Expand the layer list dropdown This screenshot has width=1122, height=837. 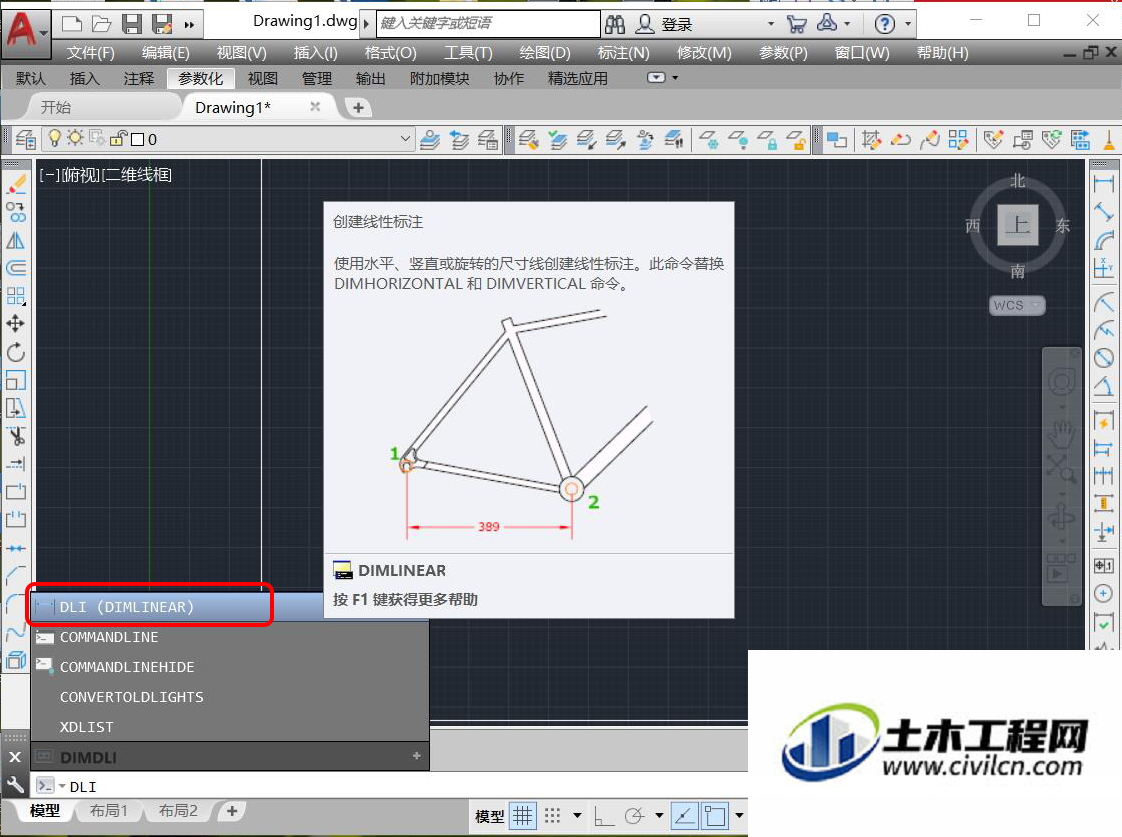[x=405, y=139]
